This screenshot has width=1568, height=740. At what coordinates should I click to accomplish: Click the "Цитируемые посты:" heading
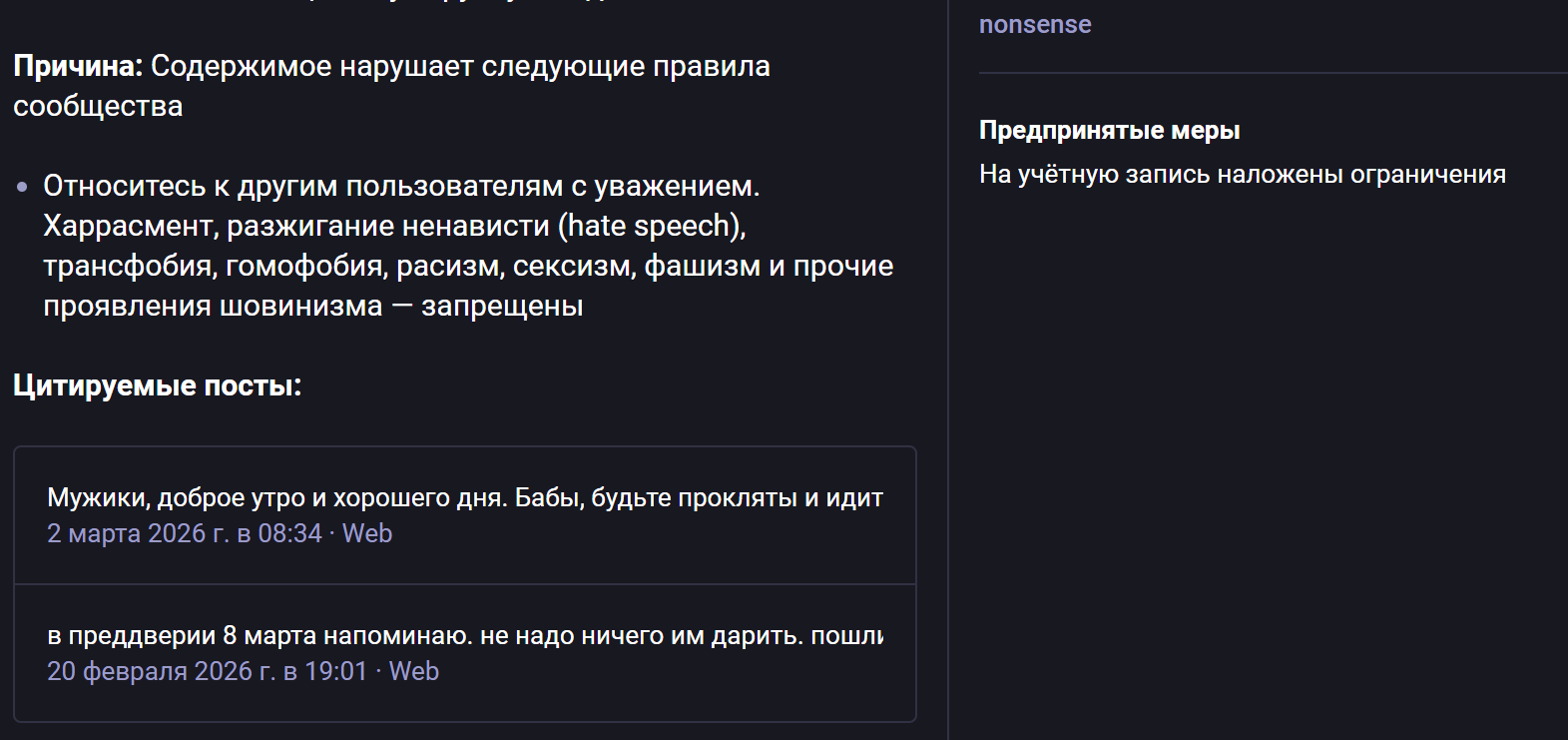[157, 385]
